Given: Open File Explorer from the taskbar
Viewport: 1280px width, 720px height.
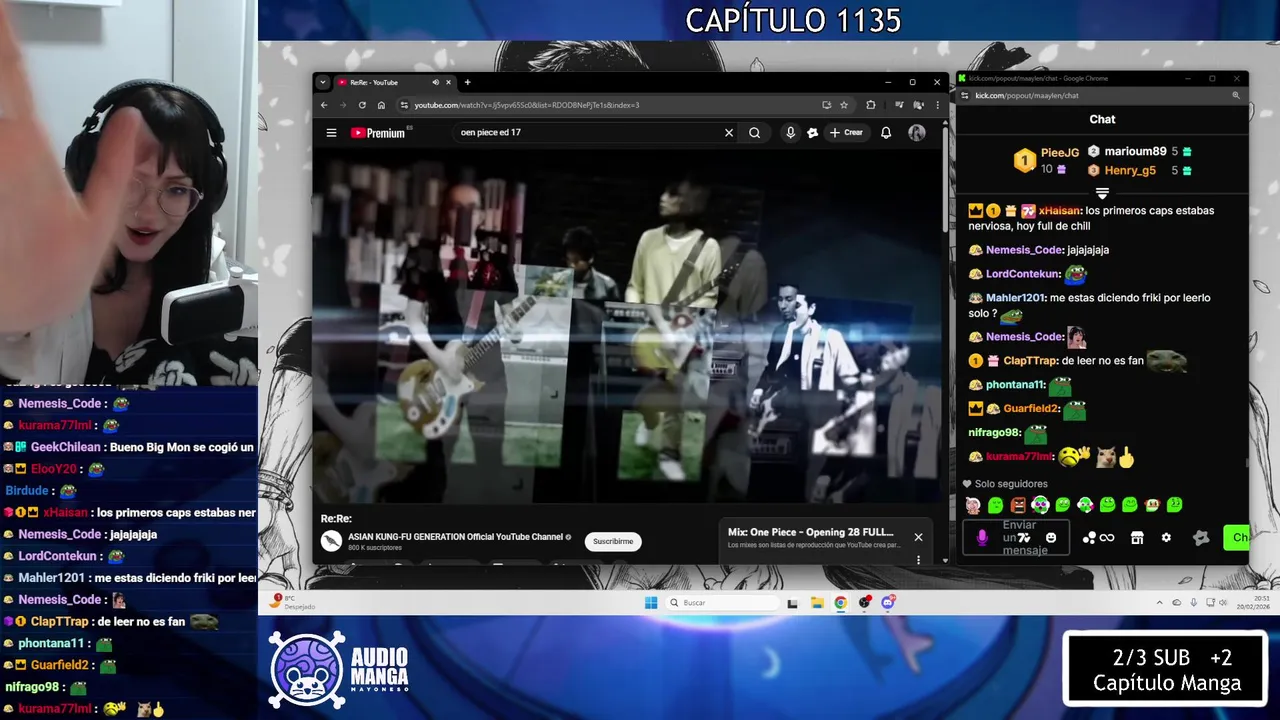Looking at the screenshot, I should tap(817, 602).
